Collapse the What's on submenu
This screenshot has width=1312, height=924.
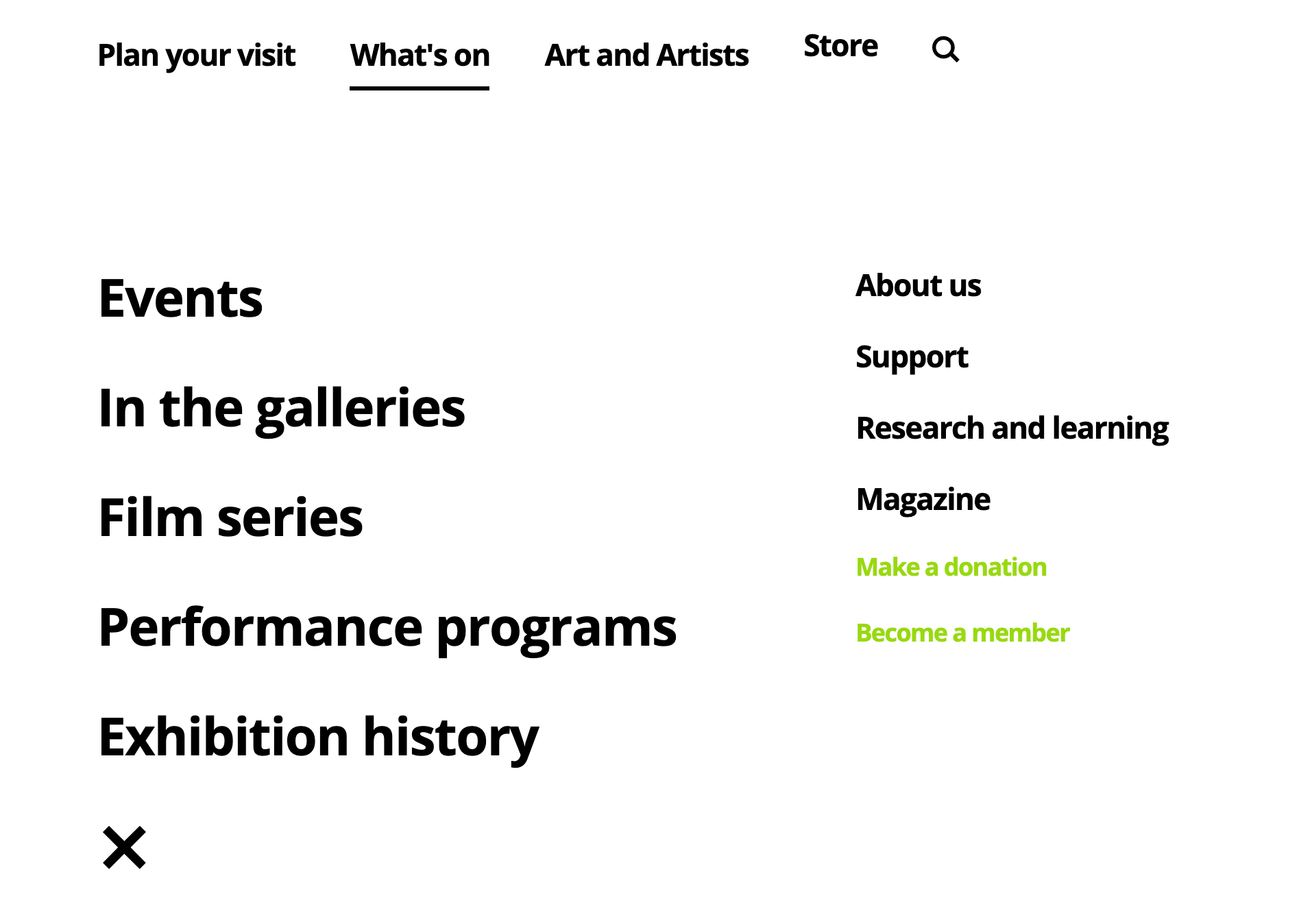pyautogui.click(x=420, y=56)
